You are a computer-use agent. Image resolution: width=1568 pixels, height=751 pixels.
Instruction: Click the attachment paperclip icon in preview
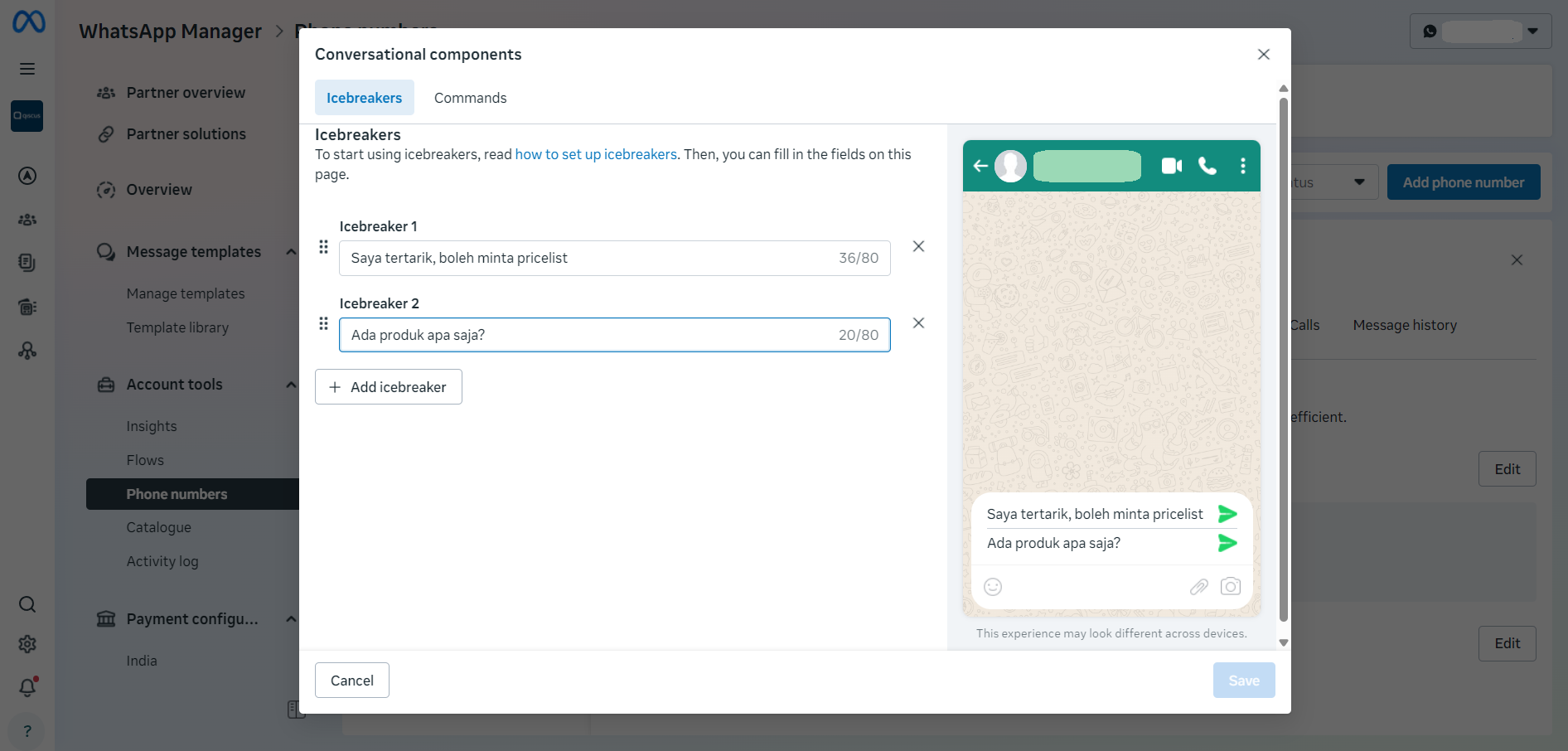[x=1198, y=587]
